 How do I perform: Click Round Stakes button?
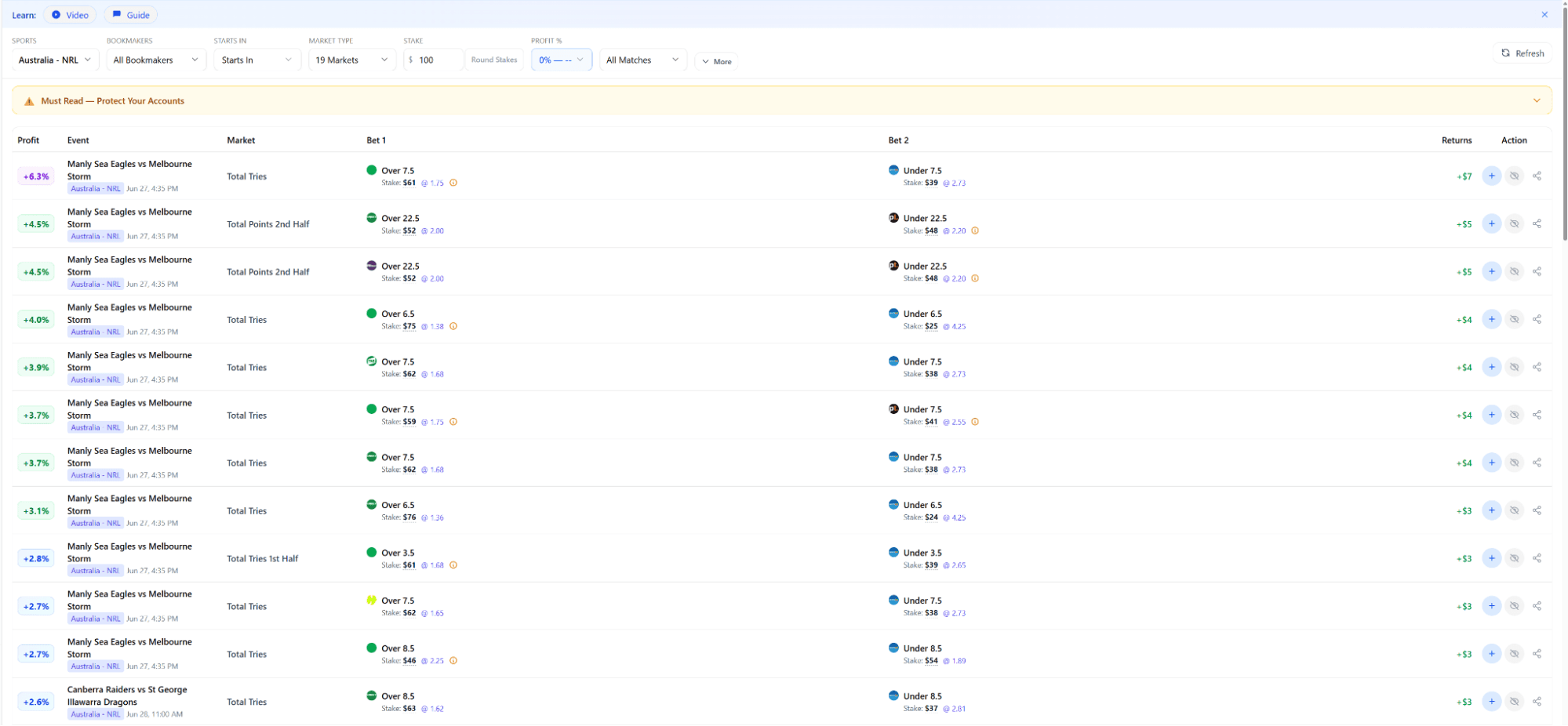[494, 60]
